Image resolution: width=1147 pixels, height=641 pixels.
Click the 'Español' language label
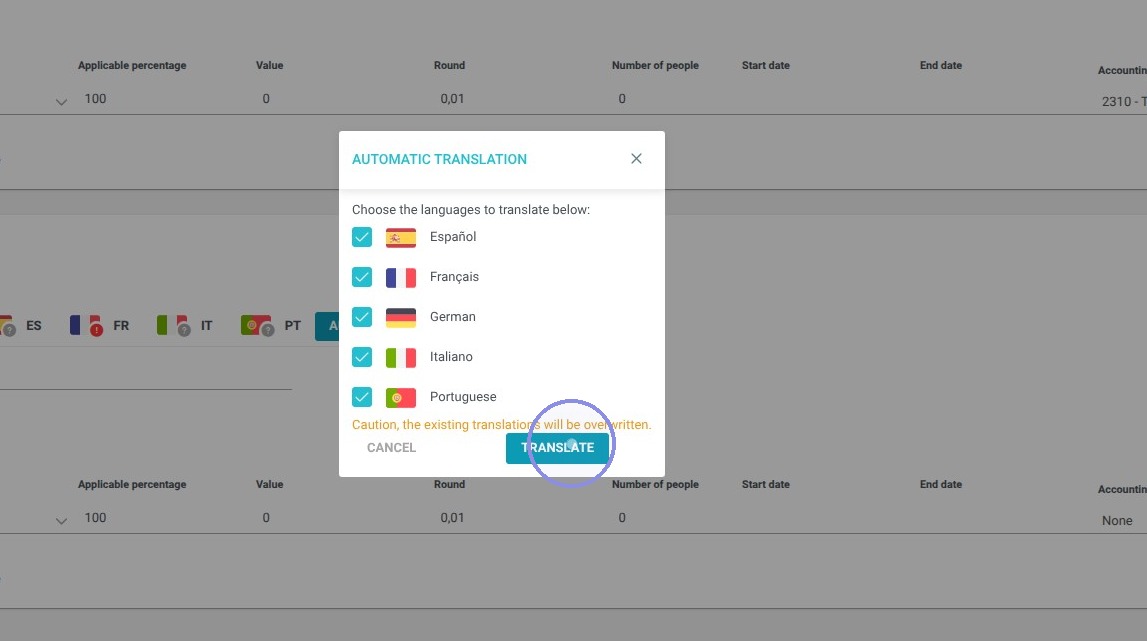coord(453,237)
